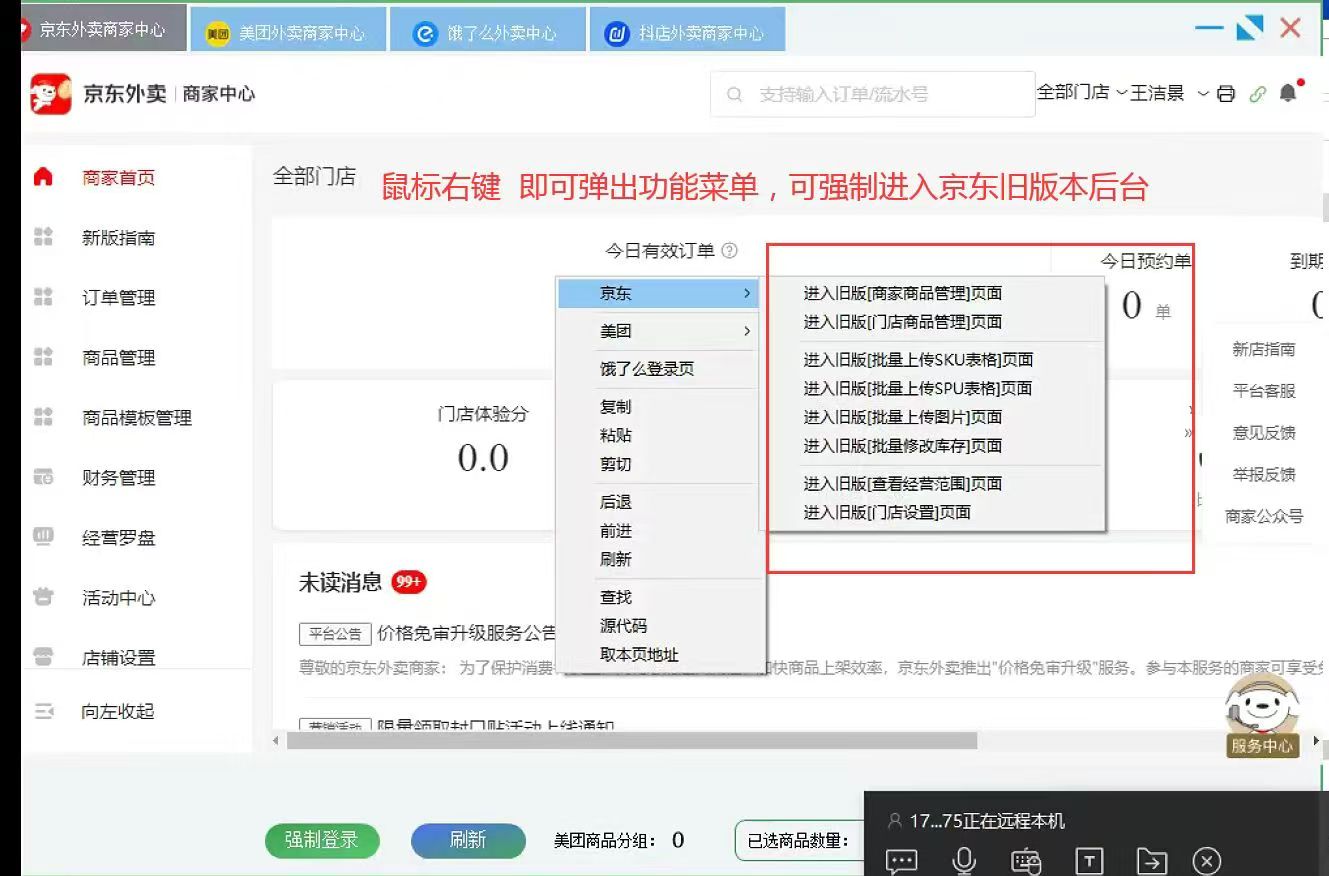Click the 经营罗盘 sidebar icon
Image resolution: width=1329 pixels, height=876 pixels.
(43, 537)
